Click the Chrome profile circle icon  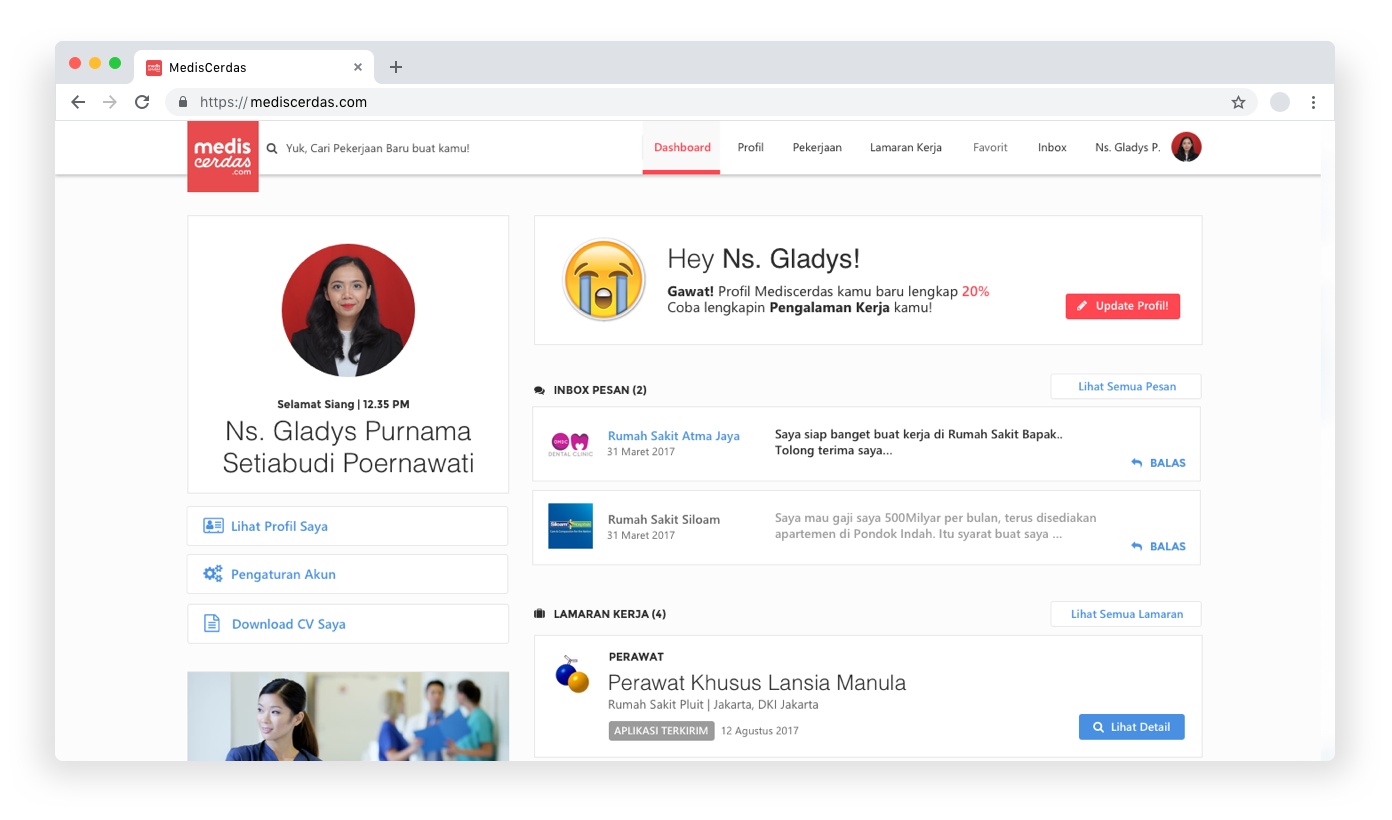click(x=1280, y=102)
